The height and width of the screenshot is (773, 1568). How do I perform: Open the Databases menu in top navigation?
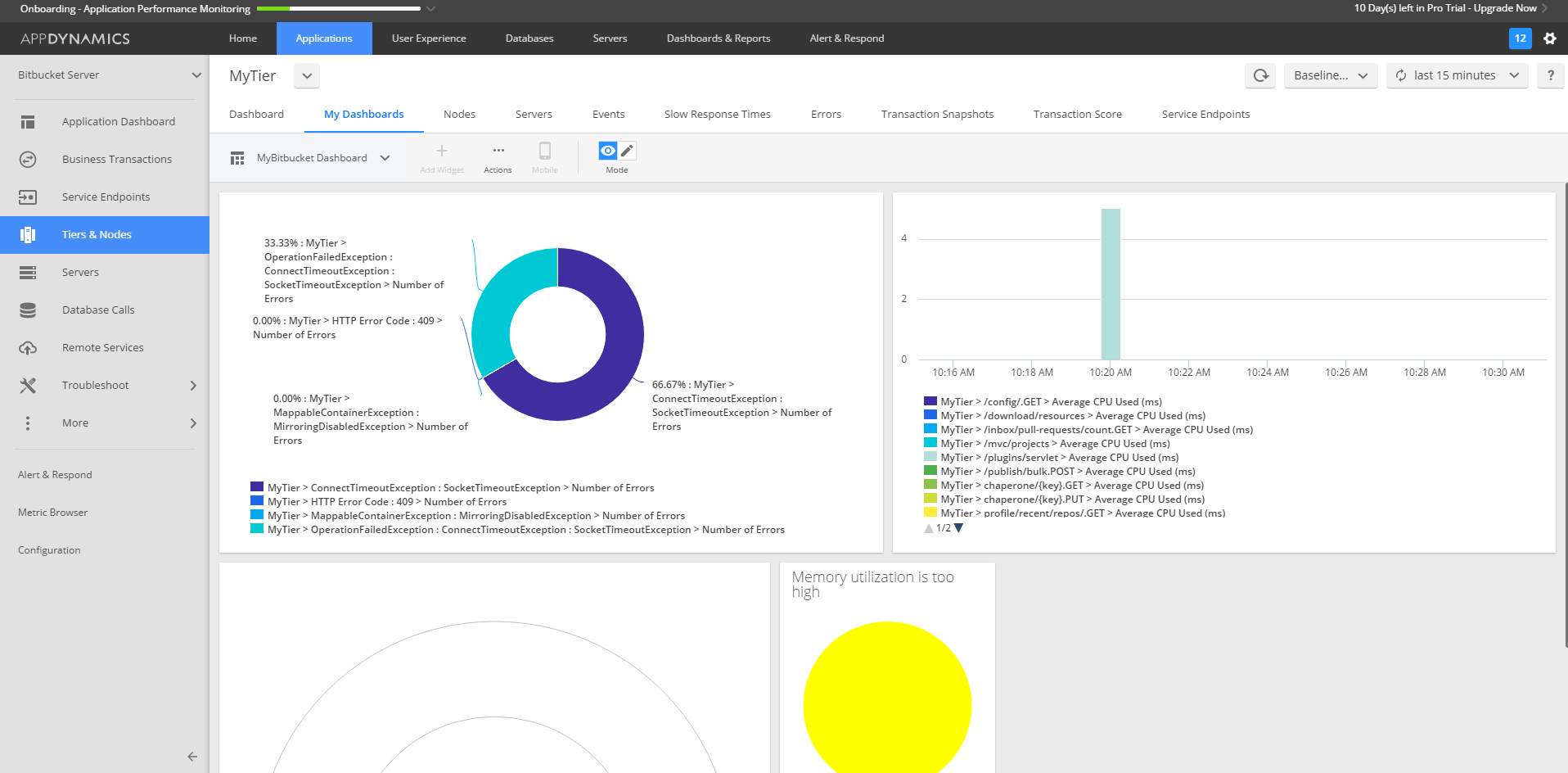529,38
